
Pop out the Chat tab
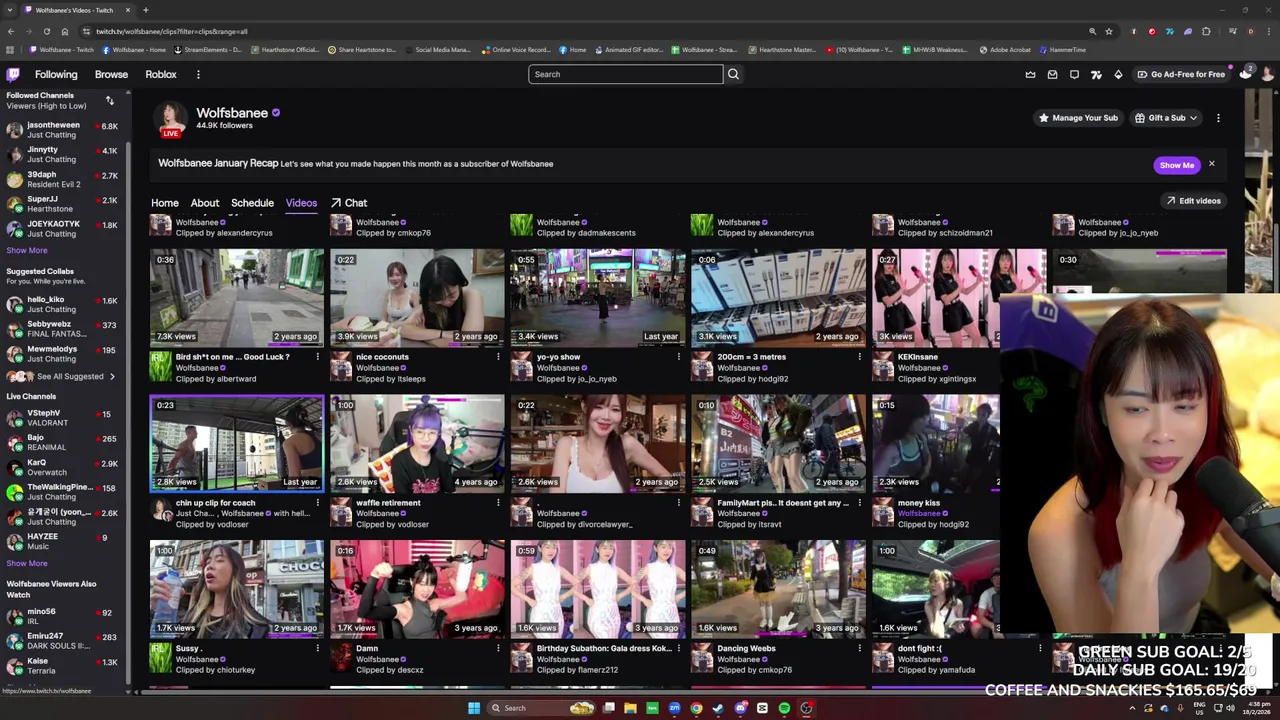click(x=349, y=203)
